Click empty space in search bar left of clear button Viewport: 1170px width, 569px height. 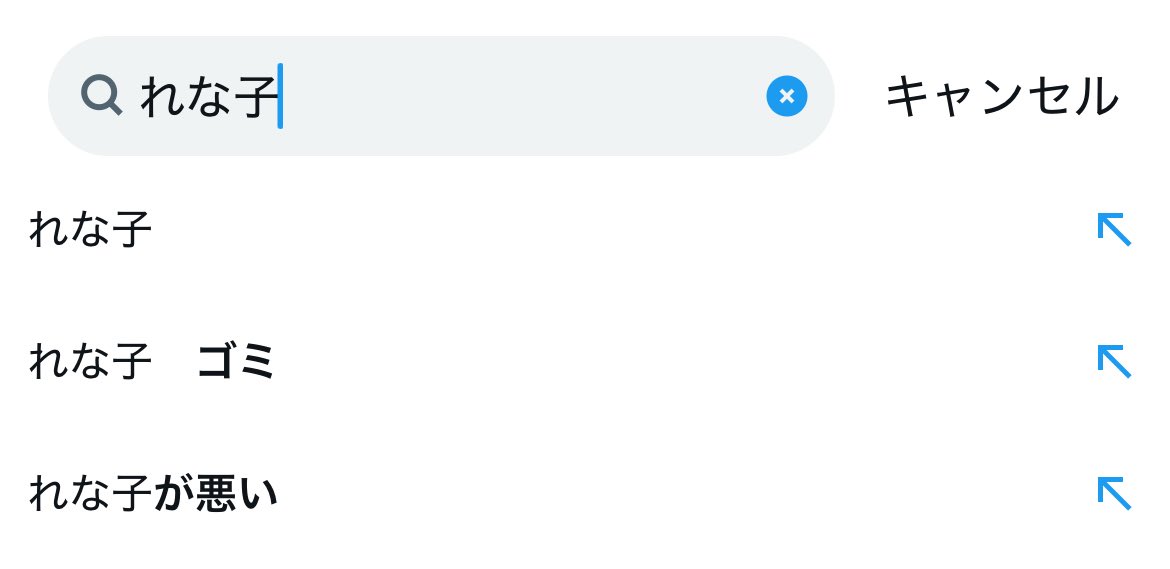[520, 96]
